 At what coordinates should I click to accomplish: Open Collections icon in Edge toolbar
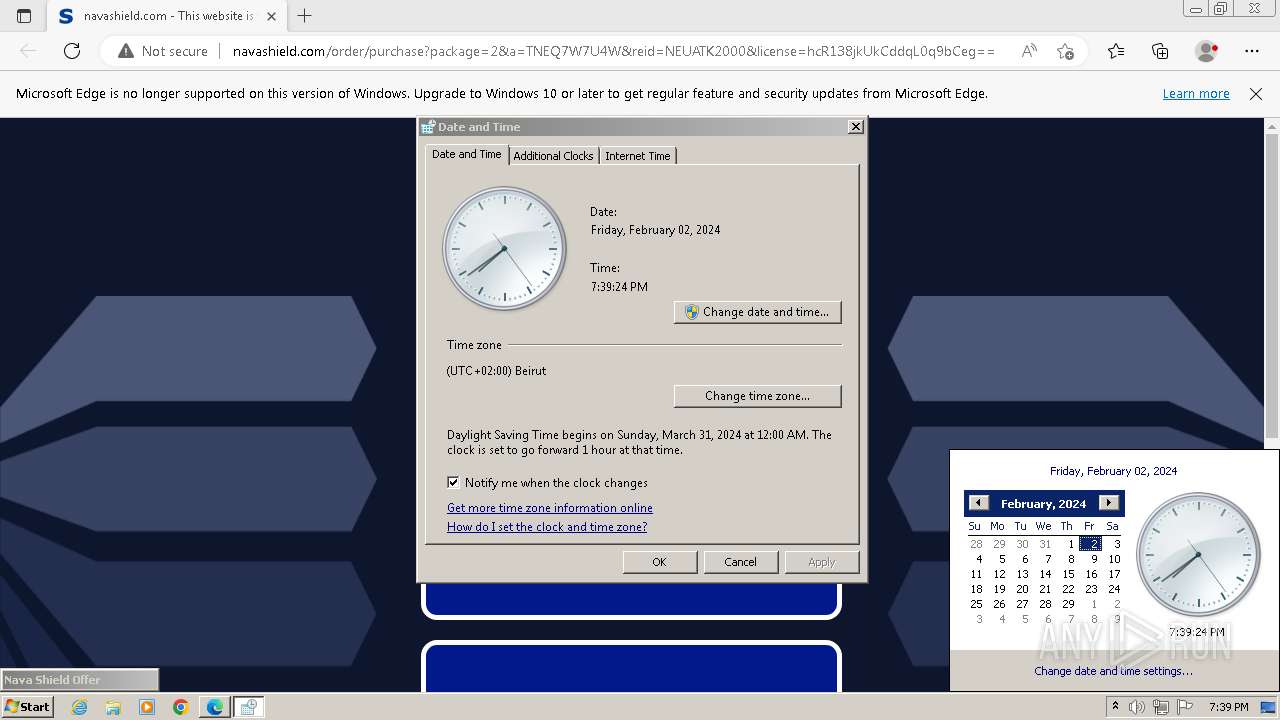[1160, 51]
